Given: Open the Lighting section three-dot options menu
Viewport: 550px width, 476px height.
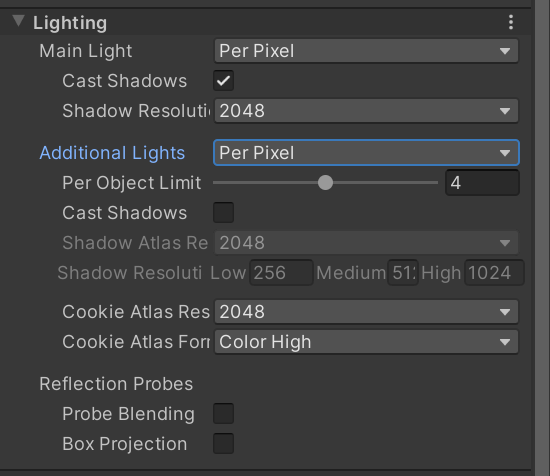Looking at the screenshot, I should (511, 22).
